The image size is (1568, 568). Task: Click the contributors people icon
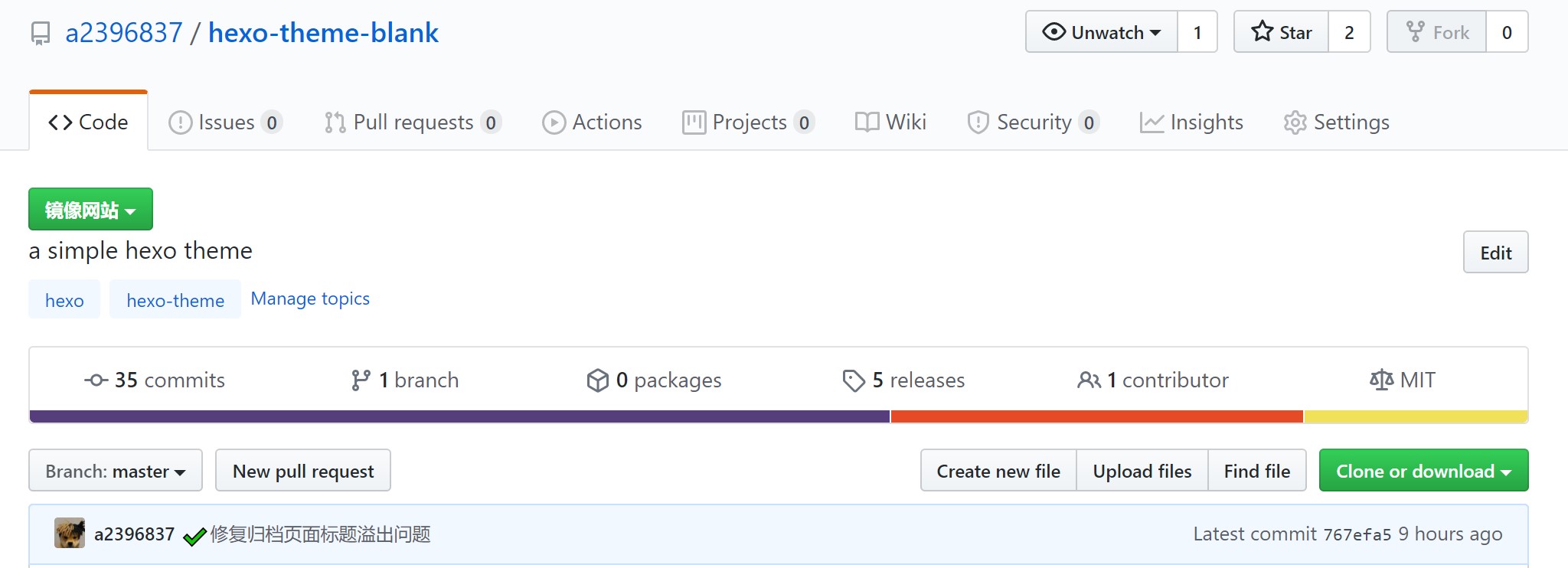coord(1089,380)
